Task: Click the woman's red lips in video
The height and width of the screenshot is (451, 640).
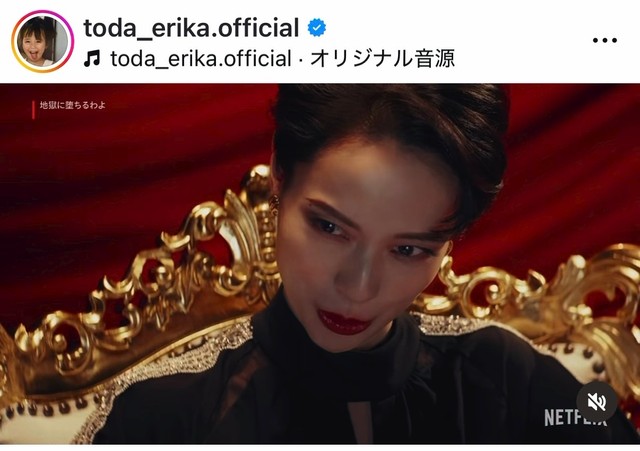Action: (344, 322)
